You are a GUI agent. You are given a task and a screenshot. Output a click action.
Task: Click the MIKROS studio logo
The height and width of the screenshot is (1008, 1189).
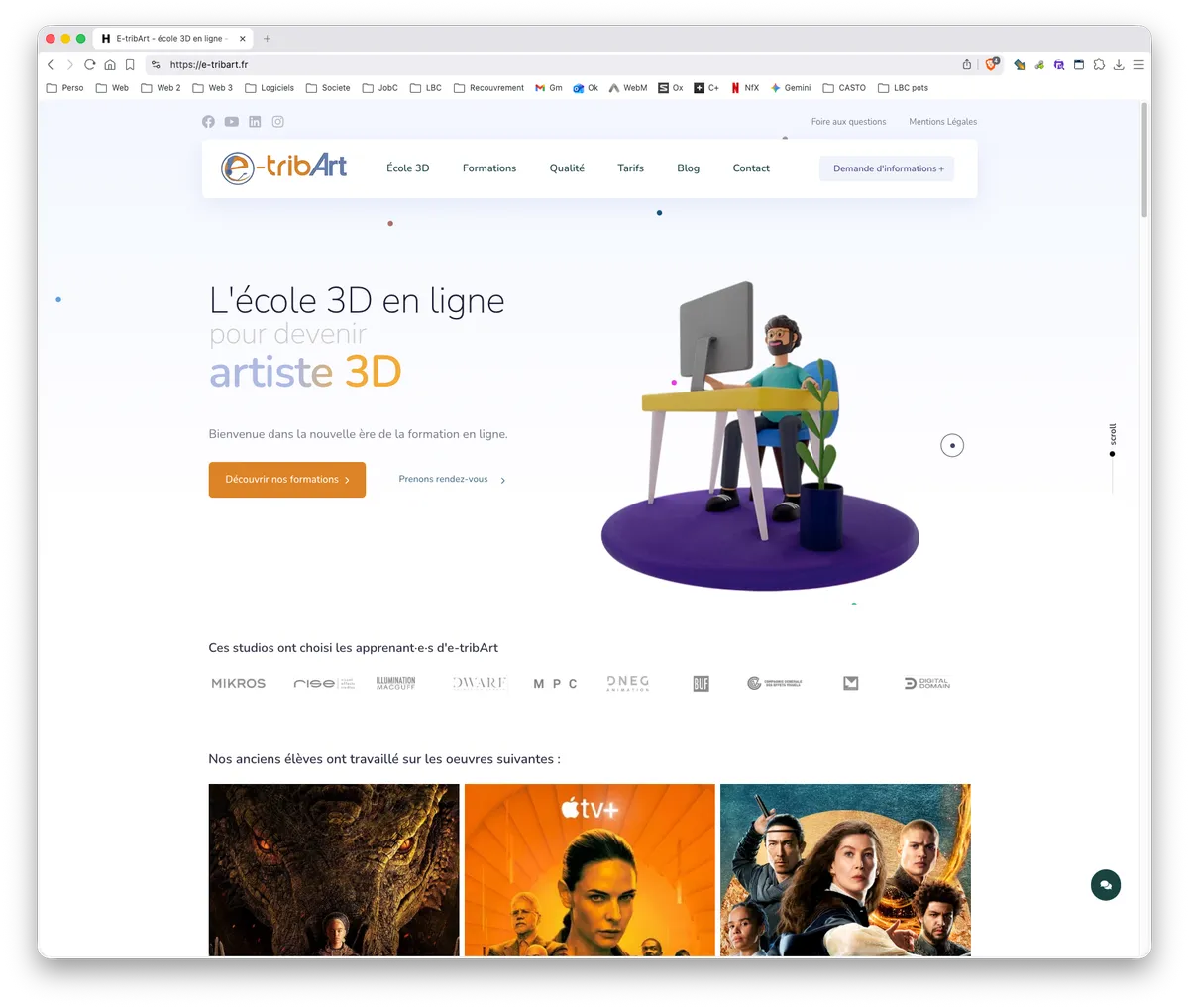click(x=239, y=683)
